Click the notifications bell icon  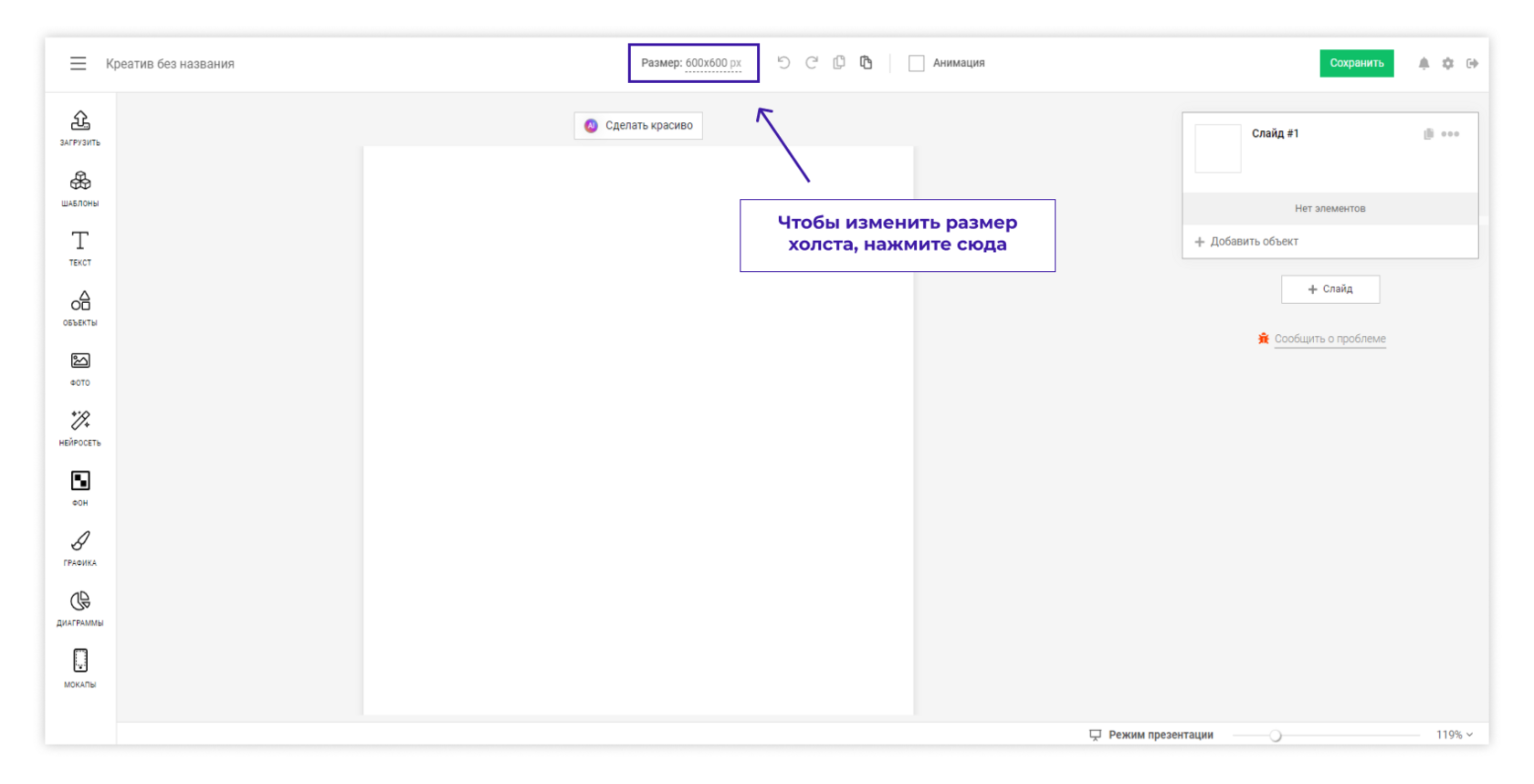(1424, 63)
